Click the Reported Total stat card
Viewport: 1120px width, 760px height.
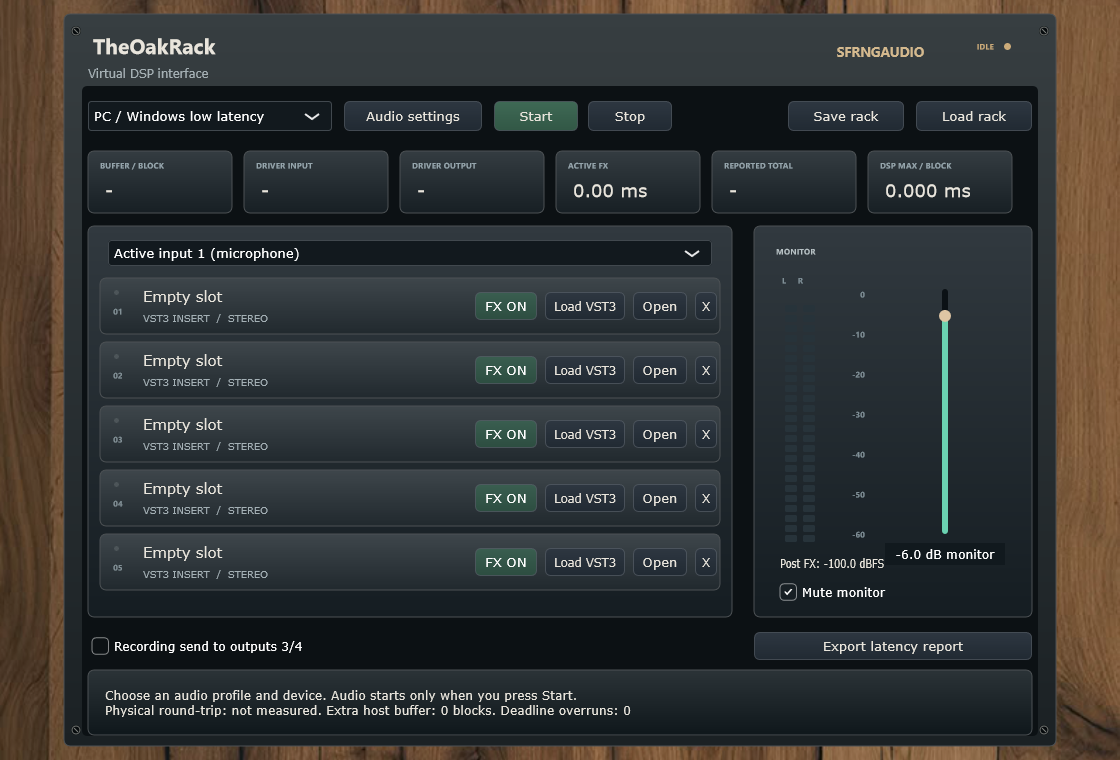[784, 182]
